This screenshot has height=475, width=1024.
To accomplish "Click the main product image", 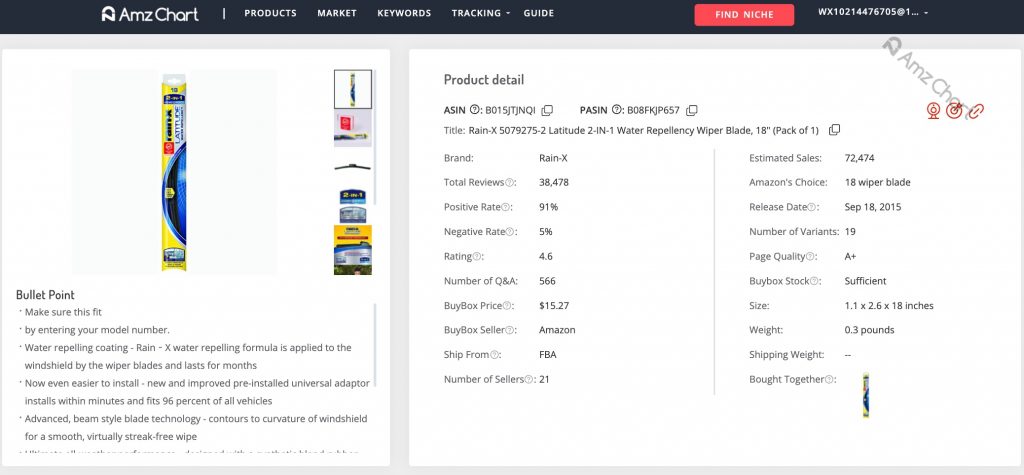I will pos(174,172).
